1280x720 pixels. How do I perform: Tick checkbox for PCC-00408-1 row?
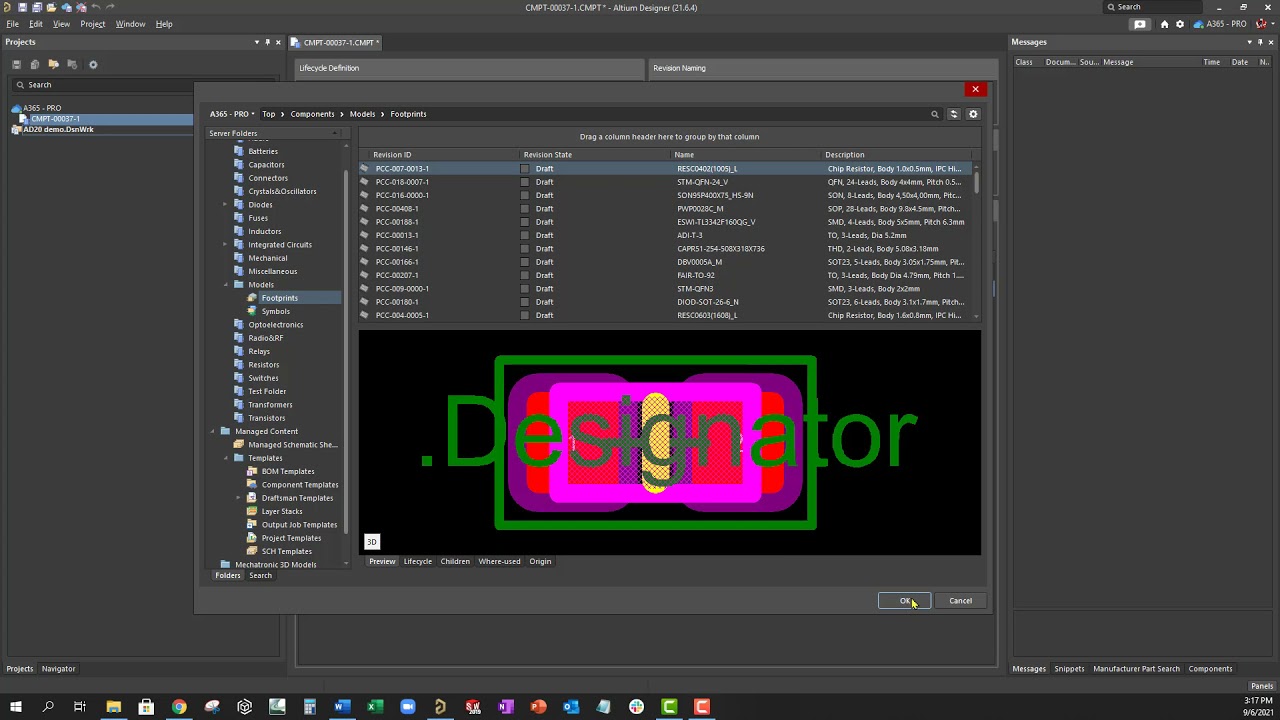(525, 209)
